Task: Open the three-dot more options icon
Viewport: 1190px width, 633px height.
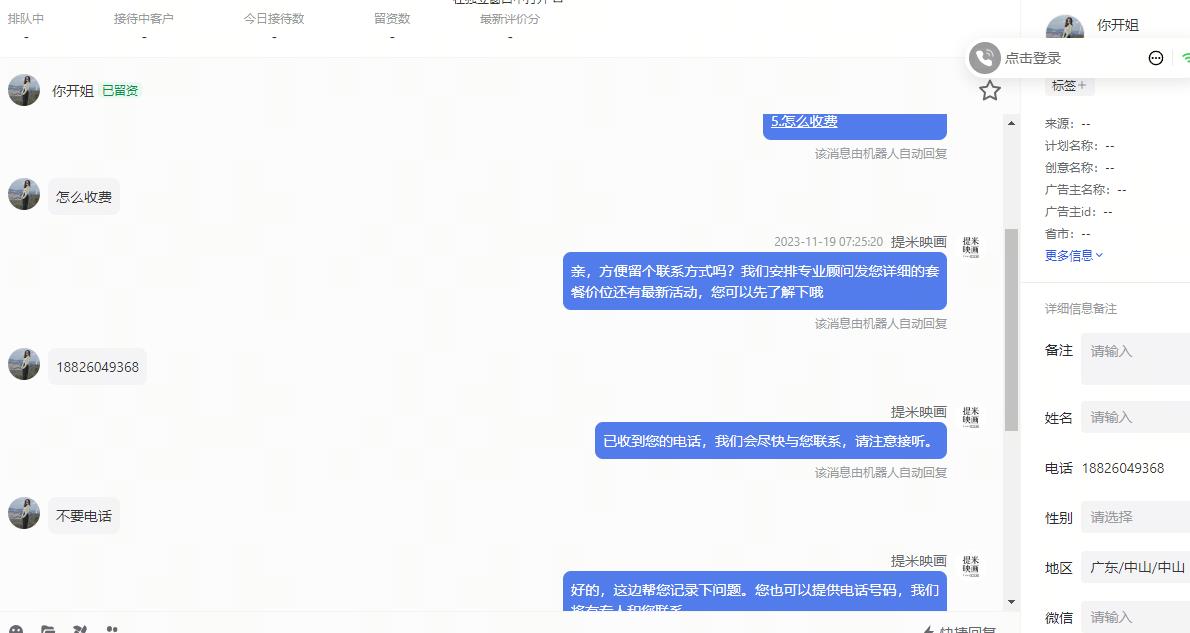Action: point(1155,58)
